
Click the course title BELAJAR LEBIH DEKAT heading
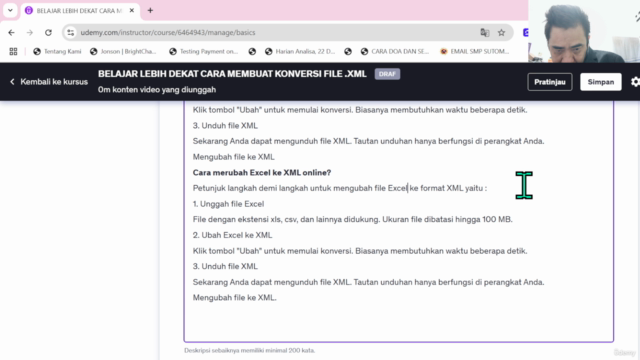(x=232, y=74)
